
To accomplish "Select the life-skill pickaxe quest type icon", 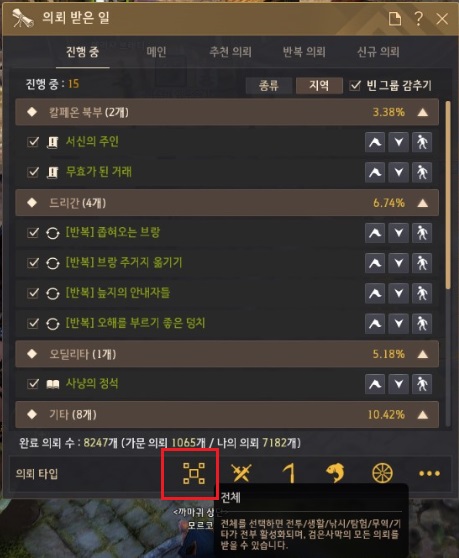I will pos(289,473).
